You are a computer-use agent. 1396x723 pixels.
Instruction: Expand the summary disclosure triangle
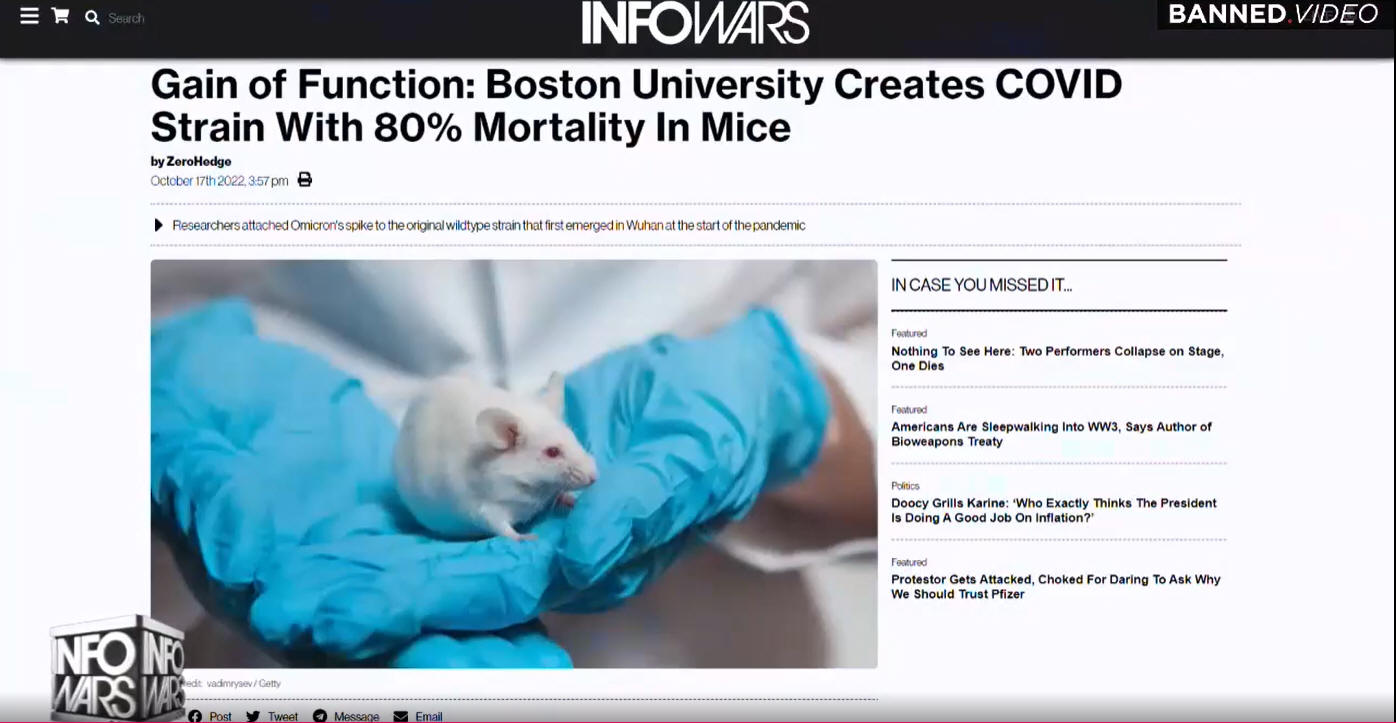158,225
